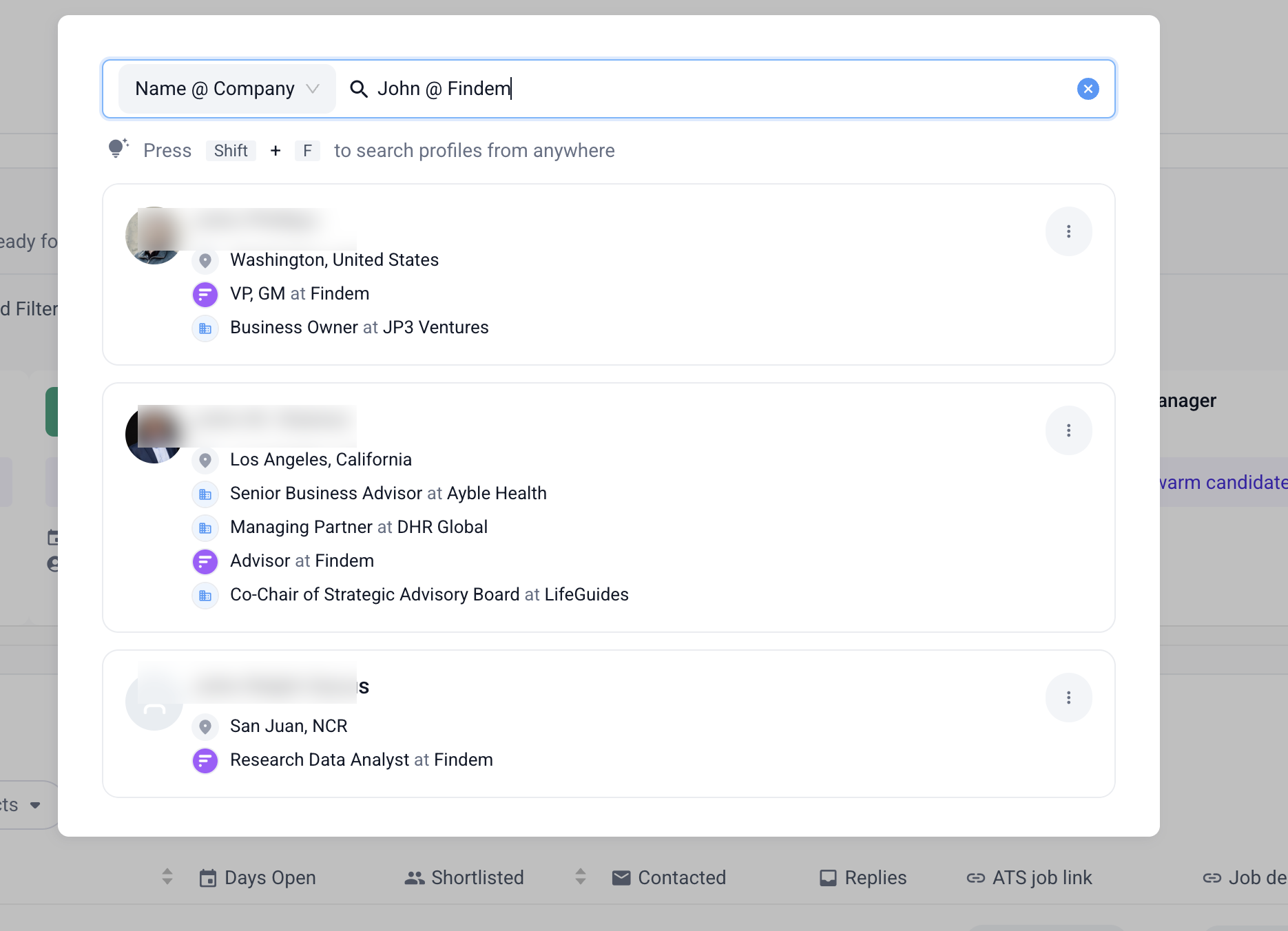This screenshot has width=1288, height=931.
Task: Sort using the arrows left of Days Open
Action: (x=167, y=877)
